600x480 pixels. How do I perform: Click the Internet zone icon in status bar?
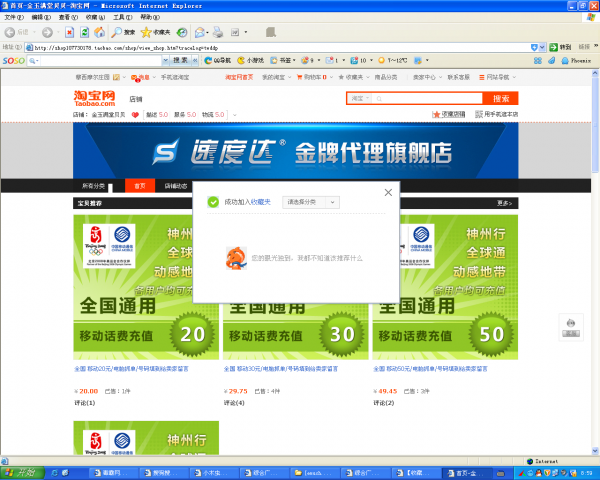(x=530, y=461)
